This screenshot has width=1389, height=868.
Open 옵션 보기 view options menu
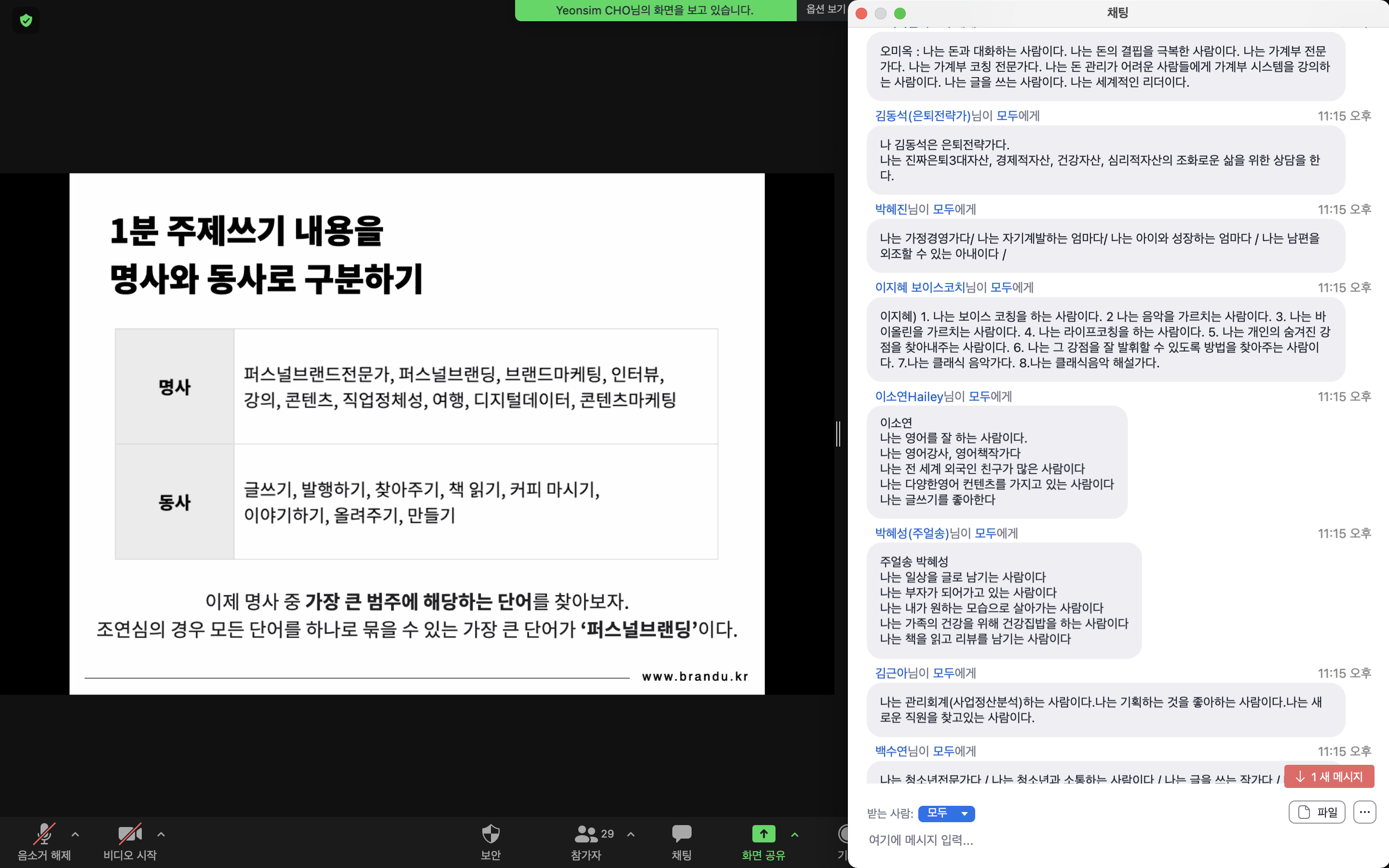click(x=824, y=9)
